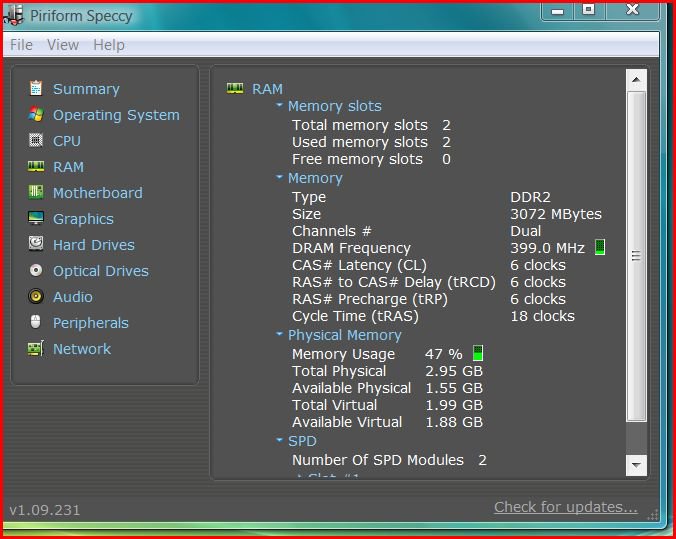This screenshot has height=539, width=676.
Task: Click the vertical scrollbar thumb
Action: (x=636, y=256)
